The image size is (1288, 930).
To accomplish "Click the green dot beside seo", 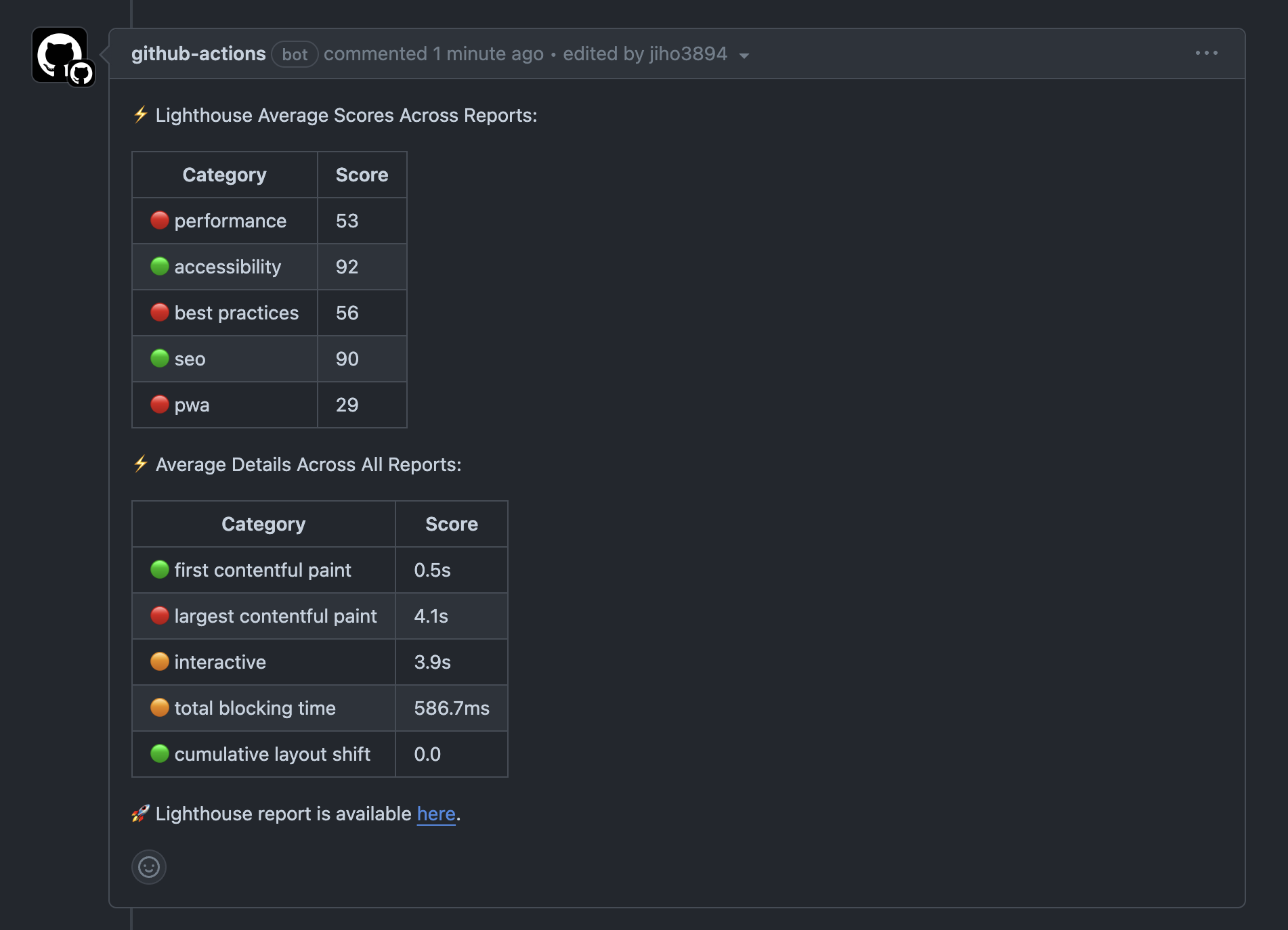I will pyautogui.click(x=160, y=358).
